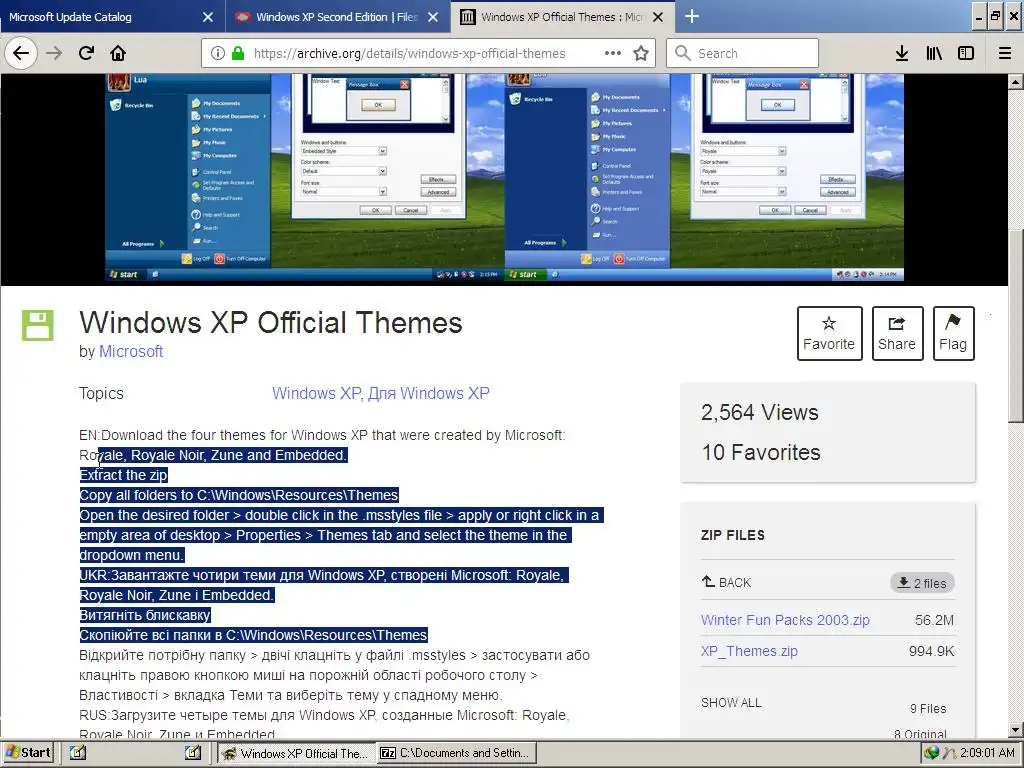Click the 10 Favorites text
1024x768 pixels.
point(761,452)
